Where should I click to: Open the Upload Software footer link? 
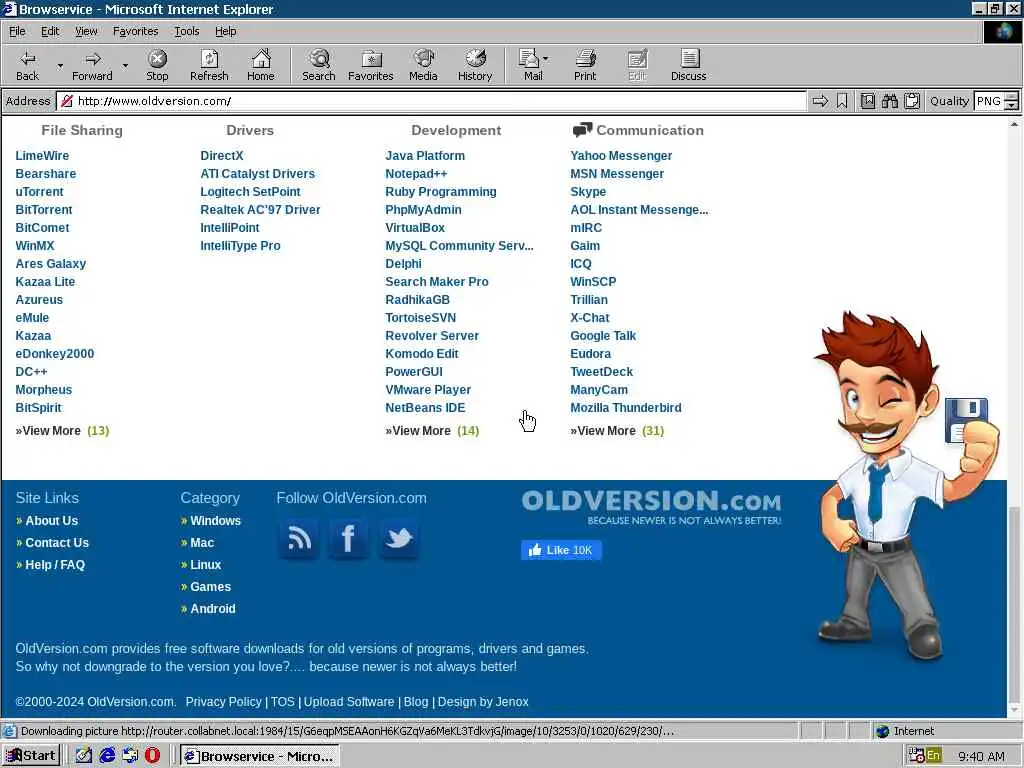click(x=349, y=701)
